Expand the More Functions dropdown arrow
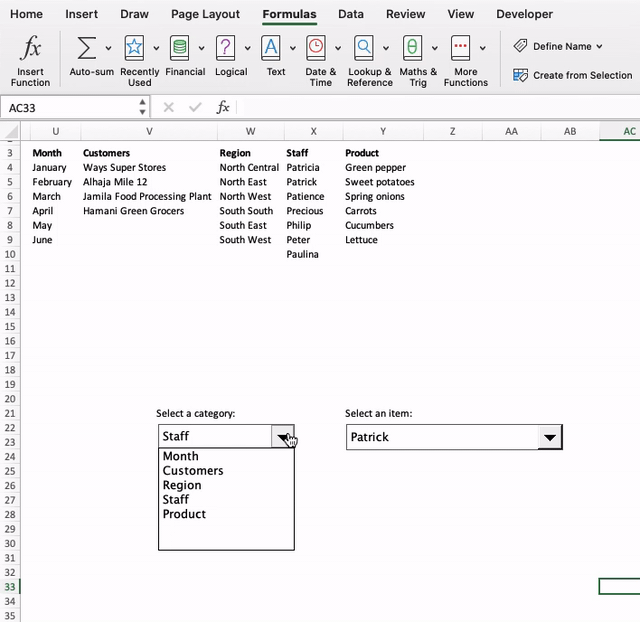This screenshot has width=640, height=622. tap(482, 48)
